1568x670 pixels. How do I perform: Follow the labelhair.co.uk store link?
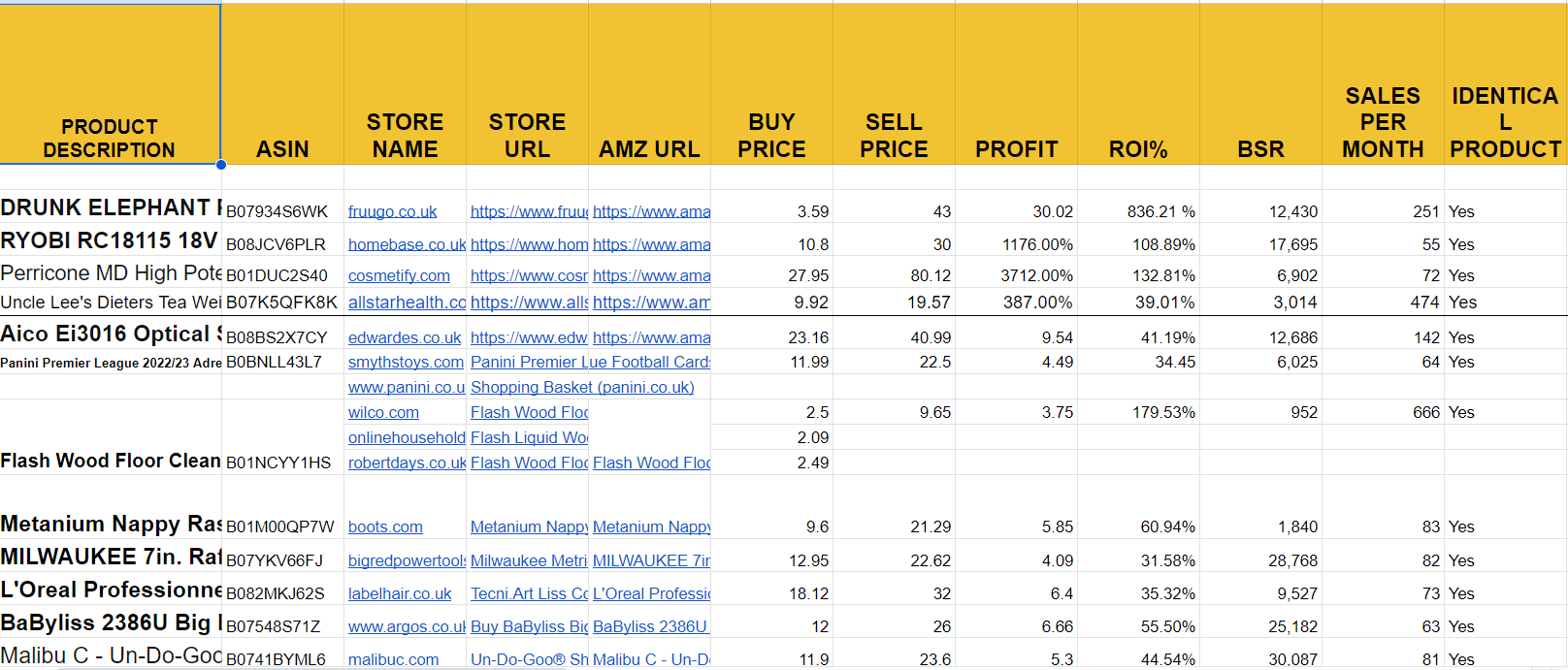(x=400, y=593)
